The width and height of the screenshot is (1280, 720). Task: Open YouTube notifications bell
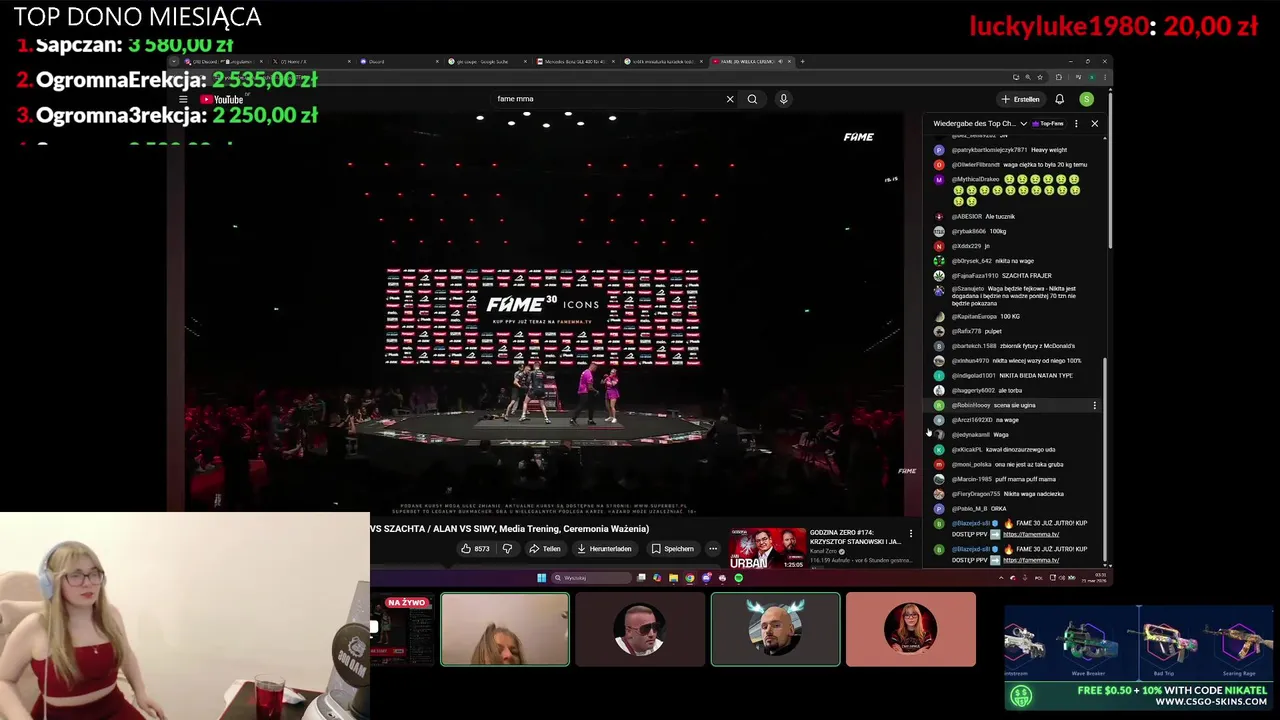pyautogui.click(x=1059, y=99)
